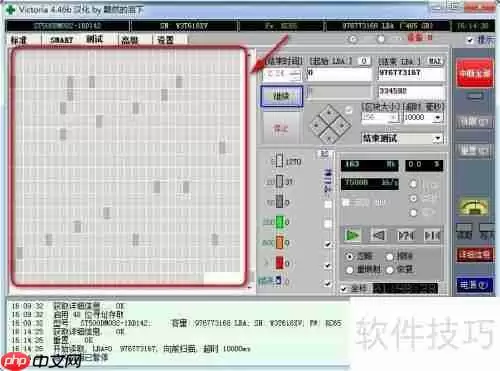
Task: Toggle the checkbox next to green block
Action: (328, 223)
